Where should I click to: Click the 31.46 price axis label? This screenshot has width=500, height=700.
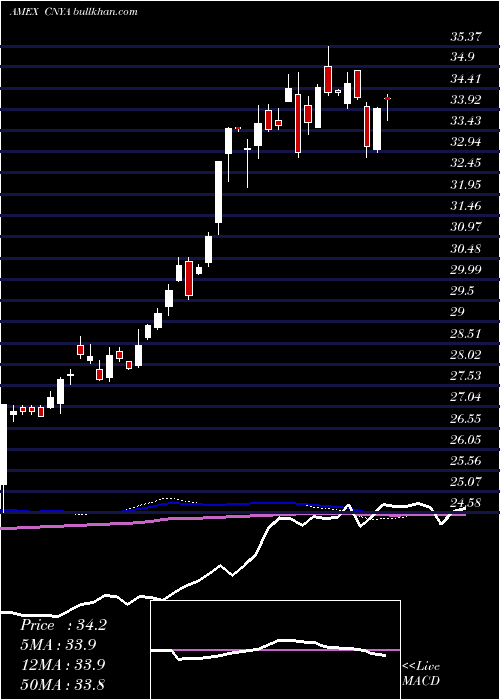click(466, 206)
